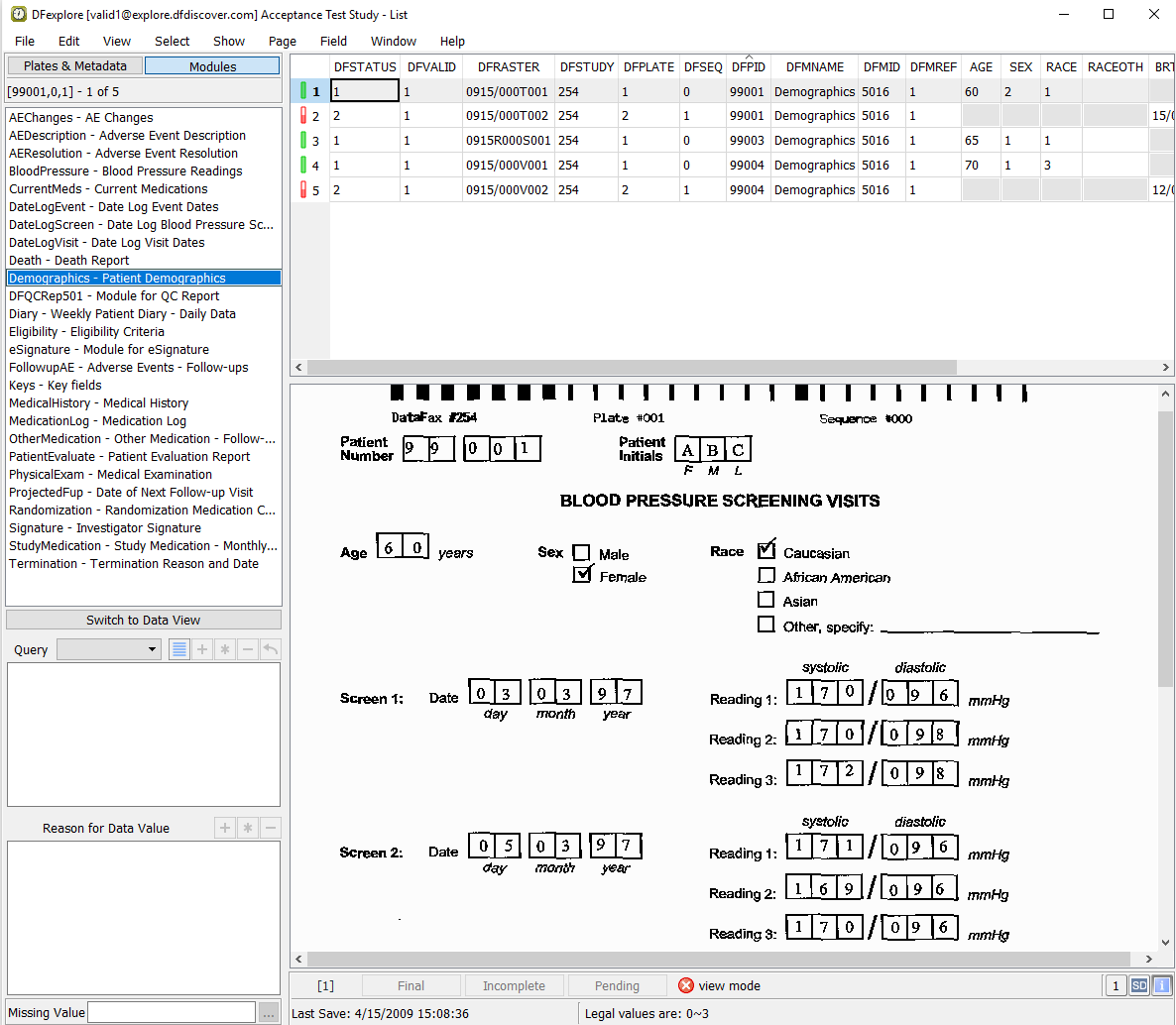Click Switch to Data View button
Screen dimensions: 1176x1025
pos(144,620)
